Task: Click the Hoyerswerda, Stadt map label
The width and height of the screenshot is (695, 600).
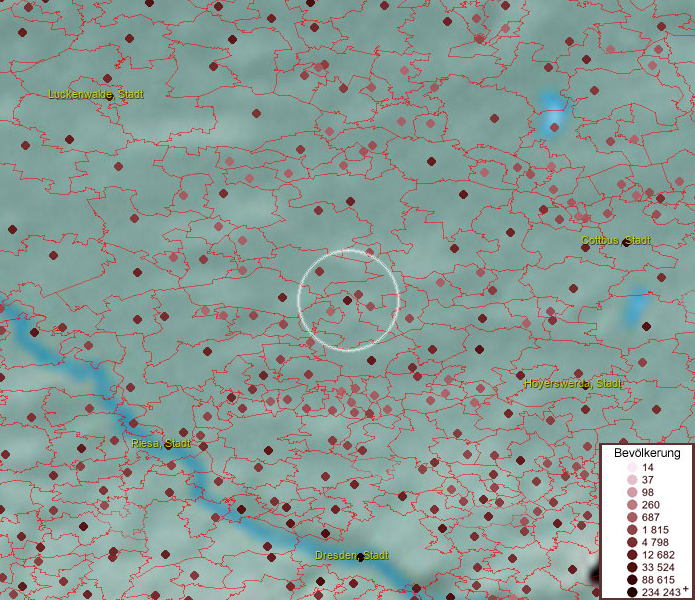Action: pyautogui.click(x=573, y=383)
